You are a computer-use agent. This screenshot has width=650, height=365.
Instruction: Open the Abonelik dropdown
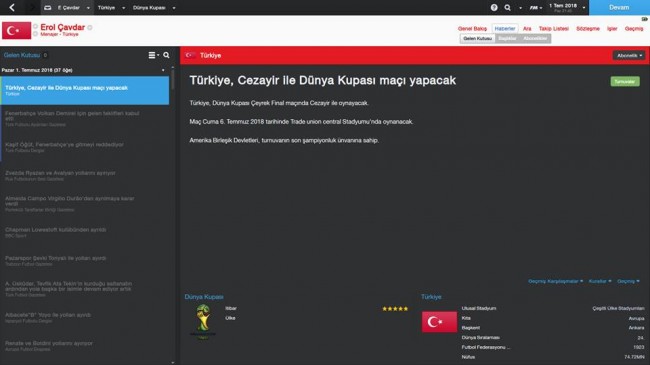[629, 55]
